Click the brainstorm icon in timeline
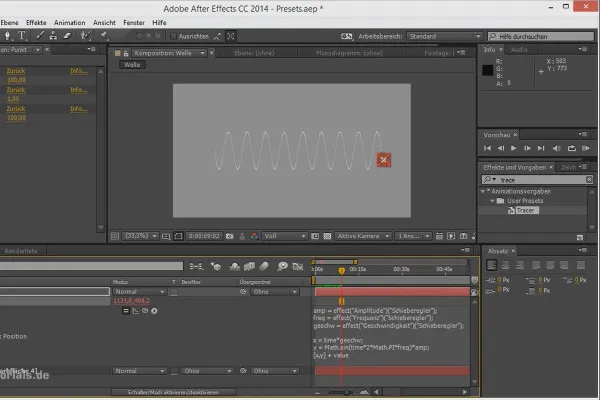 coord(282,266)
